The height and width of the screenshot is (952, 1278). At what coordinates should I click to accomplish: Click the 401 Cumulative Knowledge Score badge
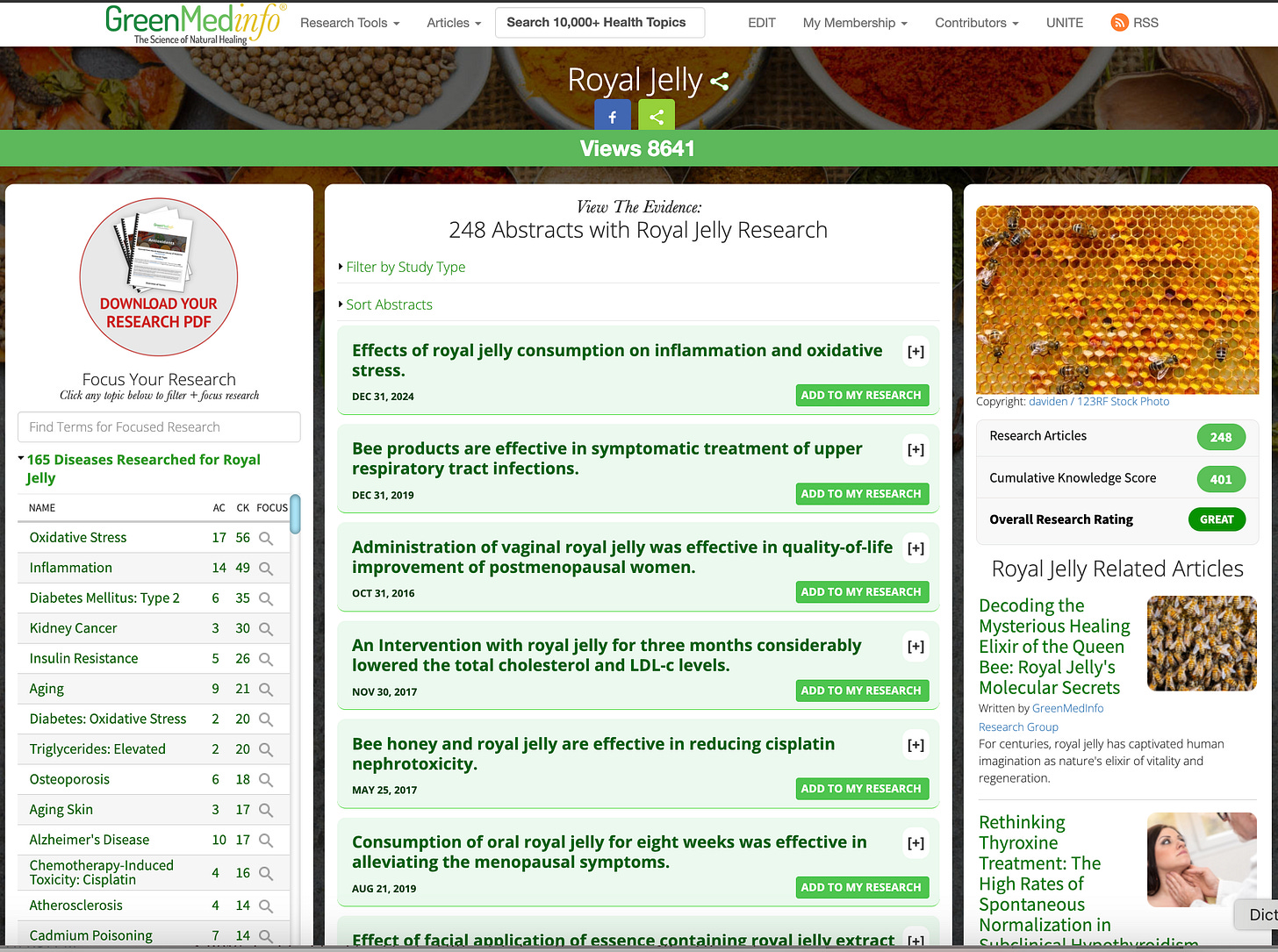click(x=1221, y=479)
